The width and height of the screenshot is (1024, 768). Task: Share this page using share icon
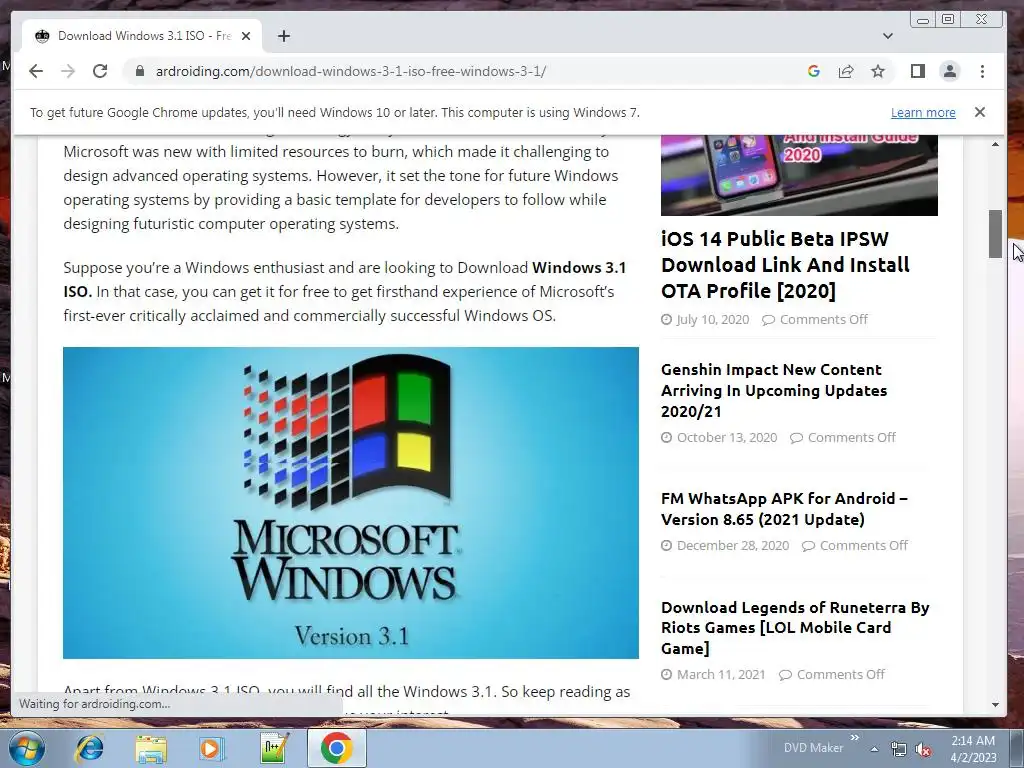click(846, 71)
